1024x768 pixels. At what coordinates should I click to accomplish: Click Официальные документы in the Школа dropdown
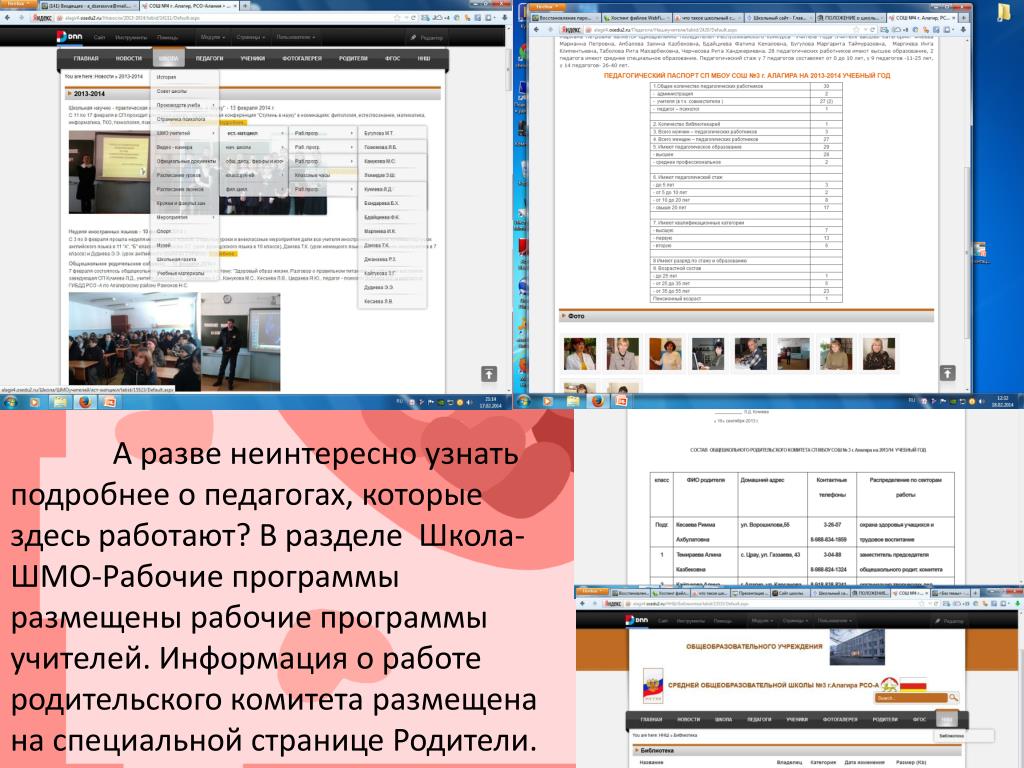click(185, 161)
